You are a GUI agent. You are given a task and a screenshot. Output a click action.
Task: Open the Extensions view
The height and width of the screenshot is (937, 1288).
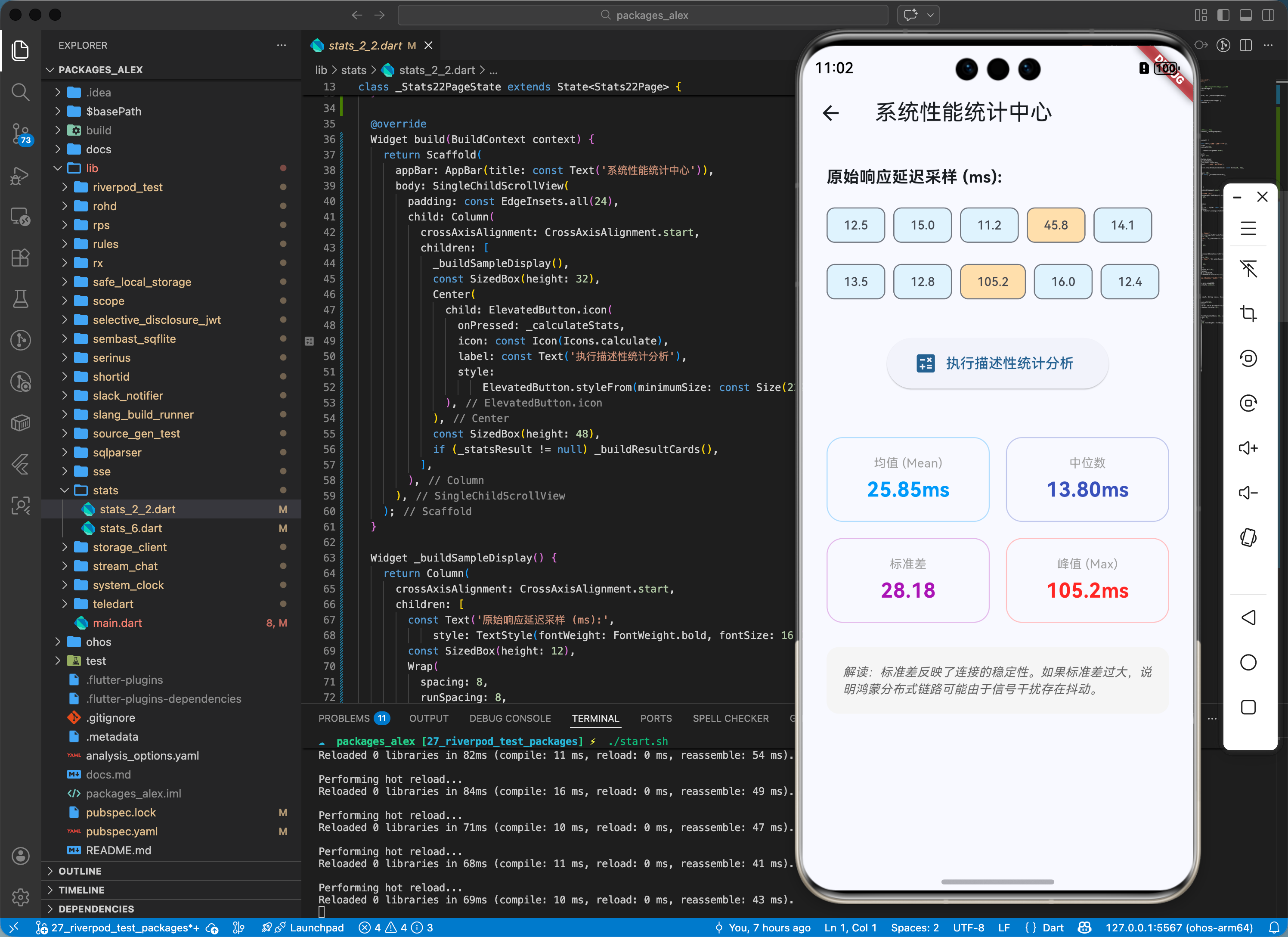point(20,258)
